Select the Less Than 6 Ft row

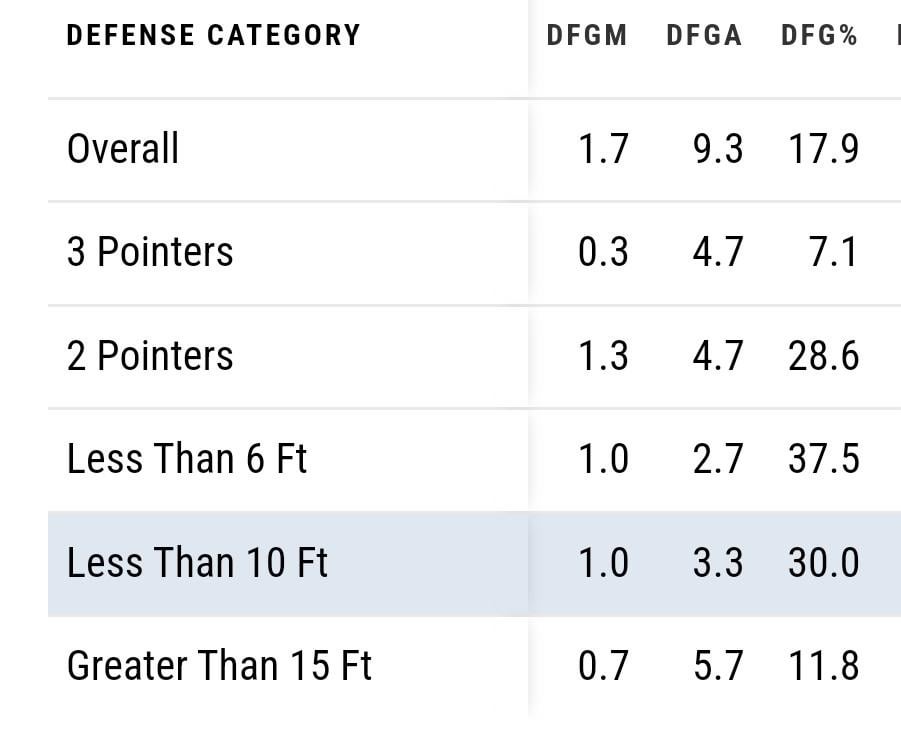[186, 459]
